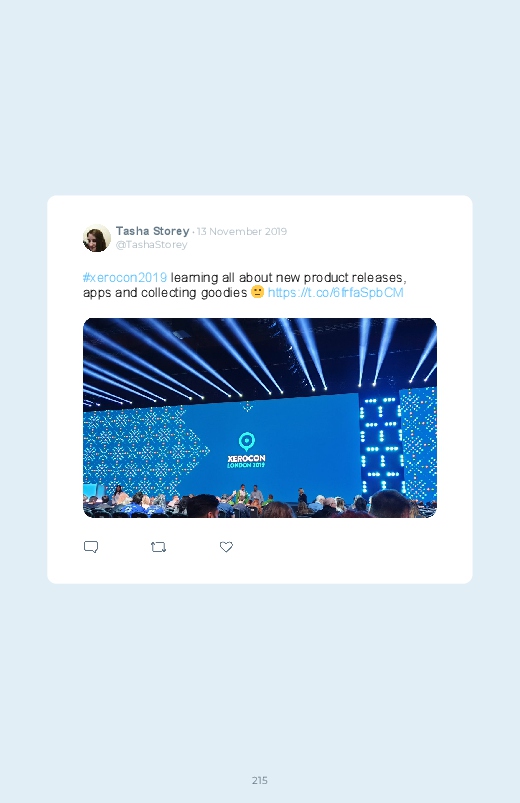Open the Xerocon stage photo
The height and width of the screenshot is (803, 520).
260,418
